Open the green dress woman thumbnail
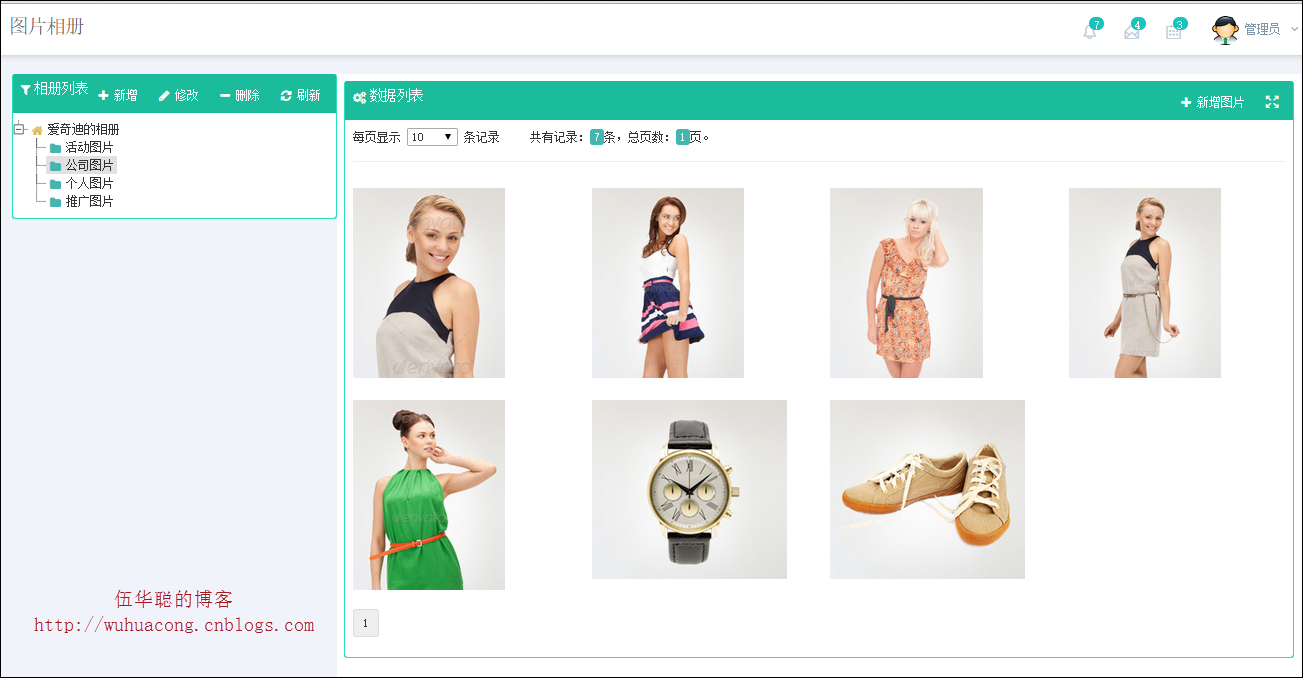 click(x=429, y=495)
